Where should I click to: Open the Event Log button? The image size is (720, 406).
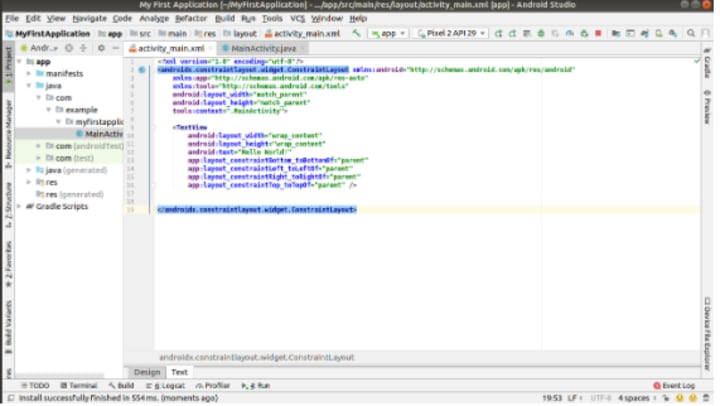(674, 386)
